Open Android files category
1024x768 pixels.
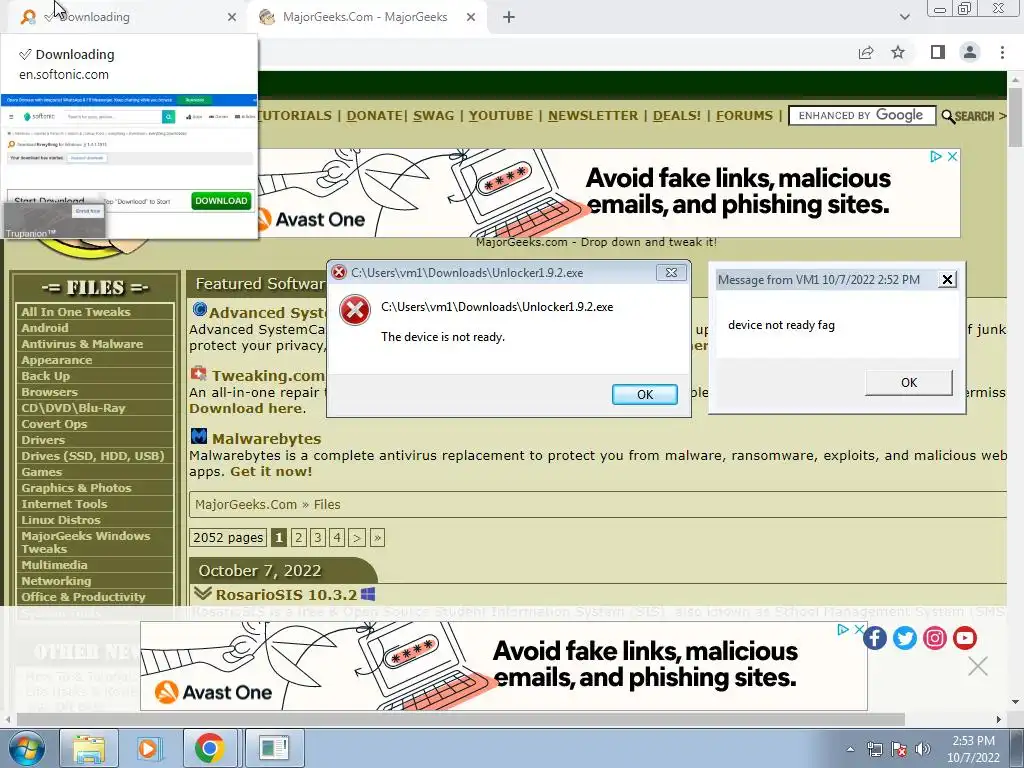44,328
